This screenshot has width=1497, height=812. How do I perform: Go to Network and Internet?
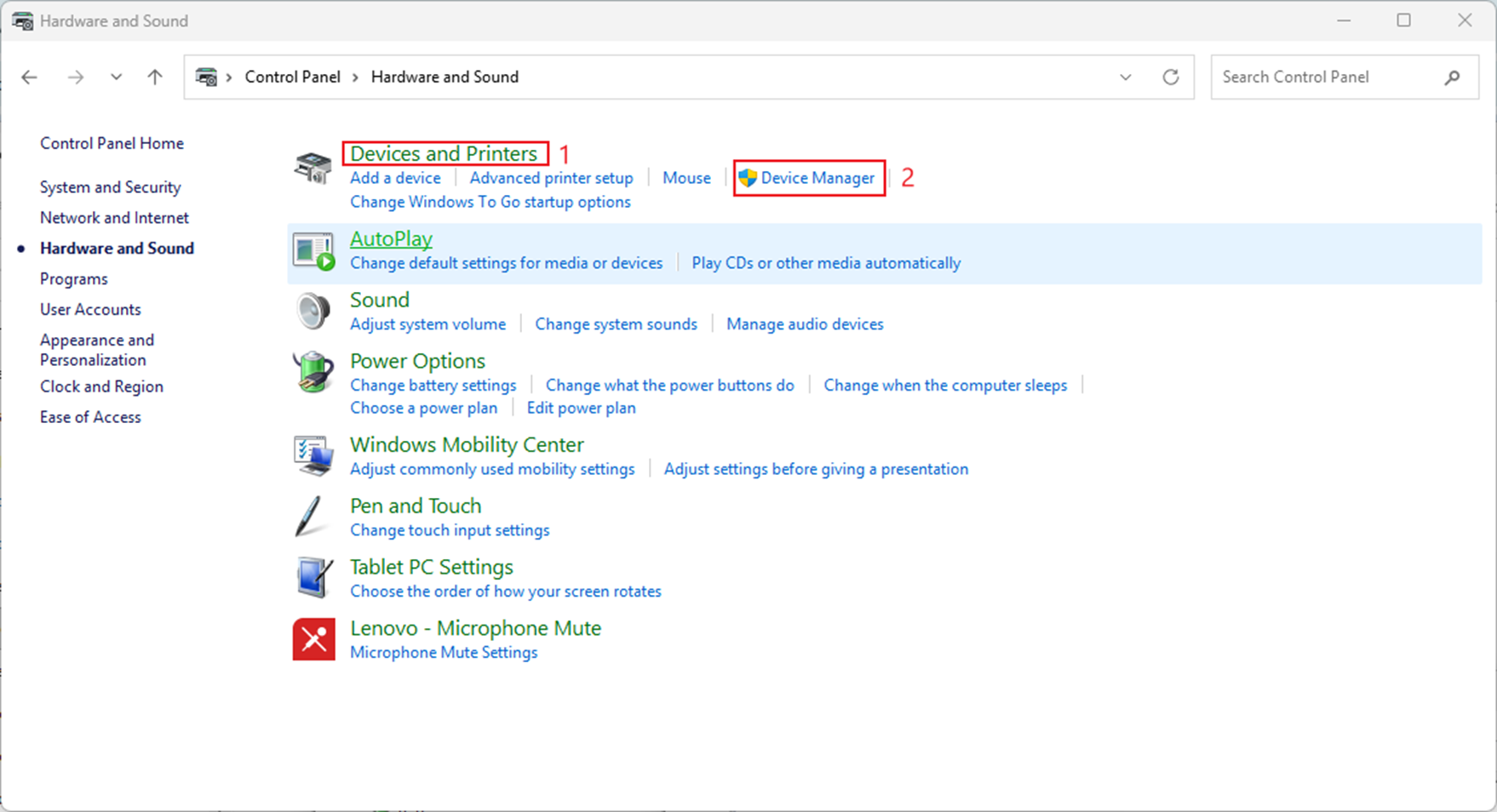(x=114, y=218)
